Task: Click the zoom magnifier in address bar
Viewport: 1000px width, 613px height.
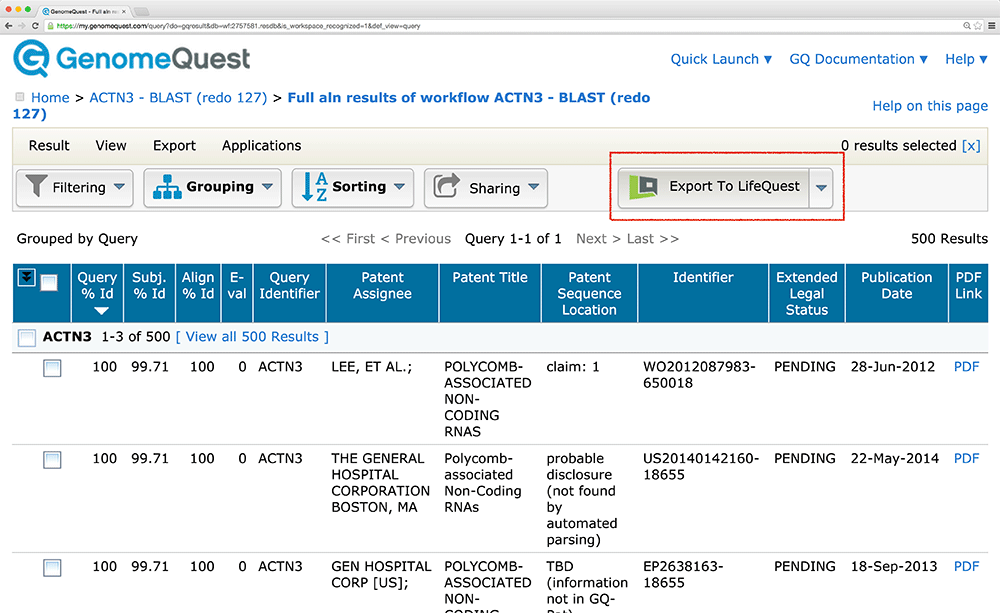Action: tap(967, 26)
